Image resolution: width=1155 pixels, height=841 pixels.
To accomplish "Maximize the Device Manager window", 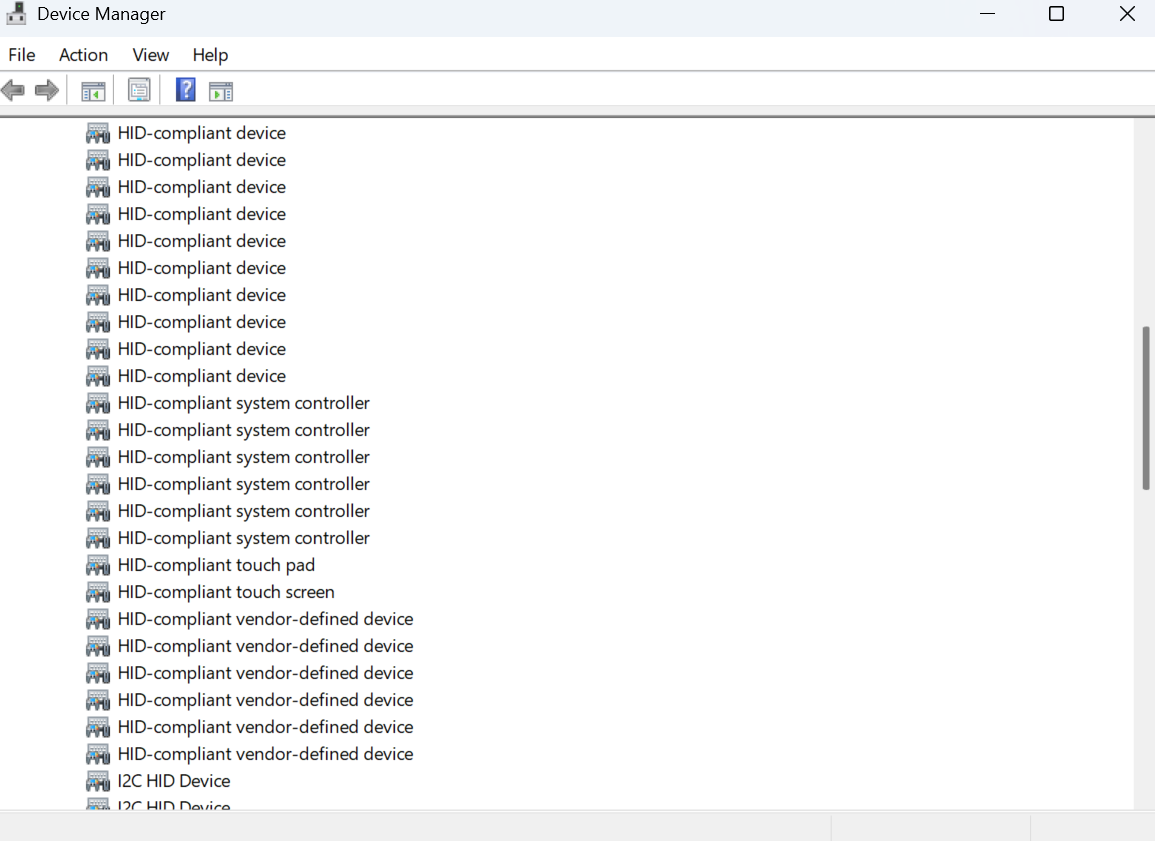I will click(x=1056, y=14).
